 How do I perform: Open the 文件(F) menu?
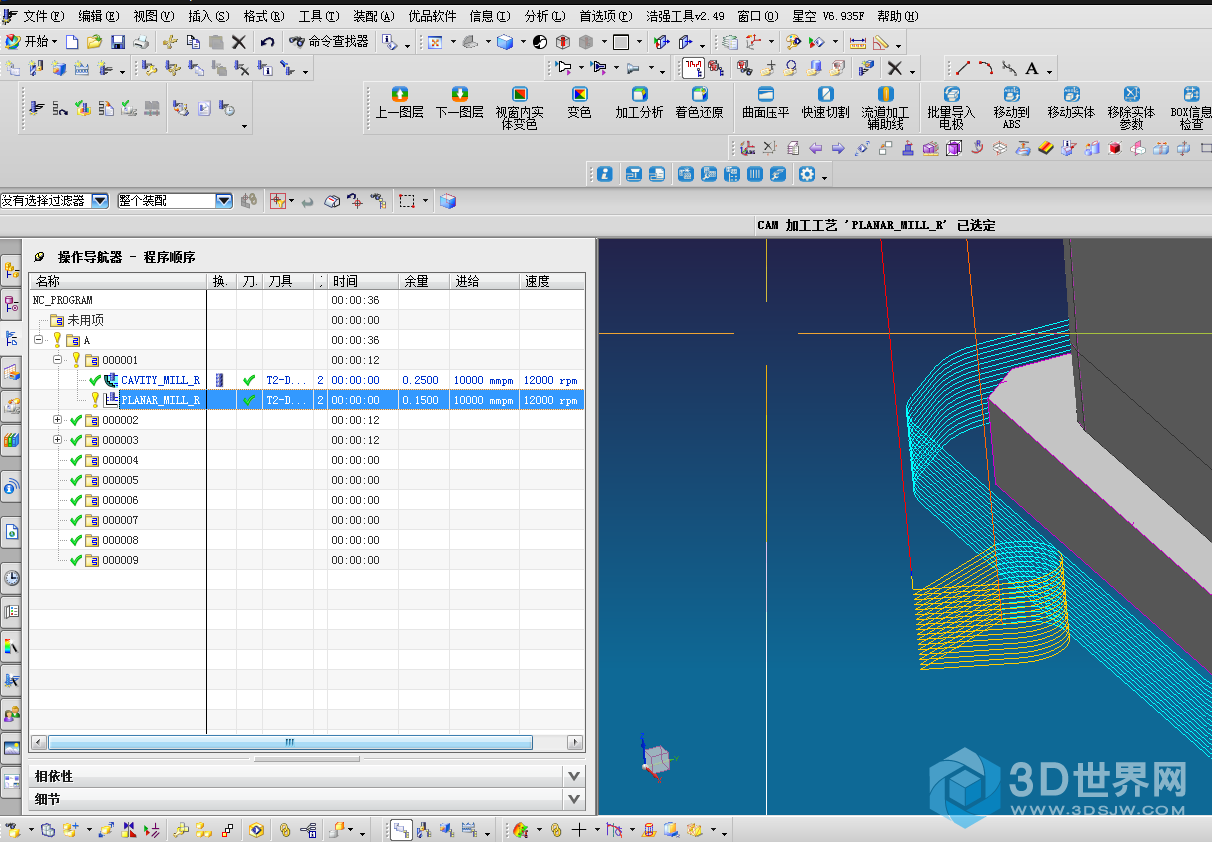tap(42, 16)
